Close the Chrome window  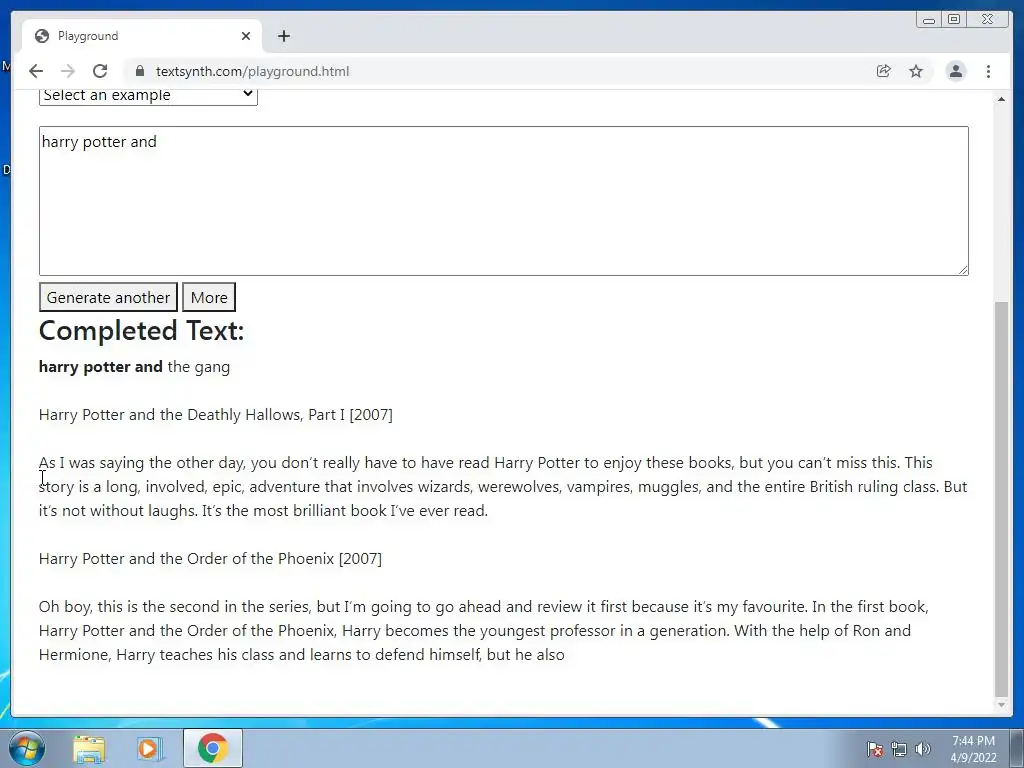click(x=988, y=20)
